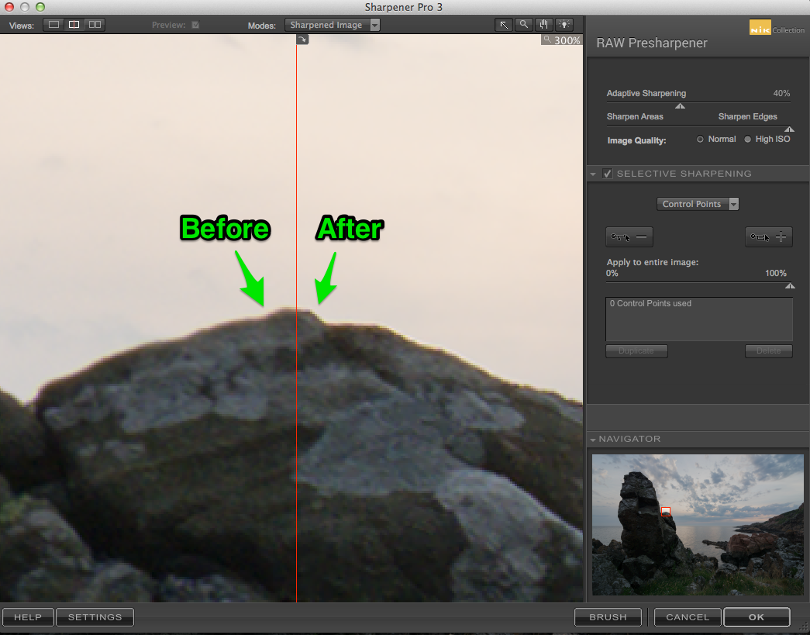Click the 300% zoom indicator
Screen dimensions: 810x635
tap(562, 40)
